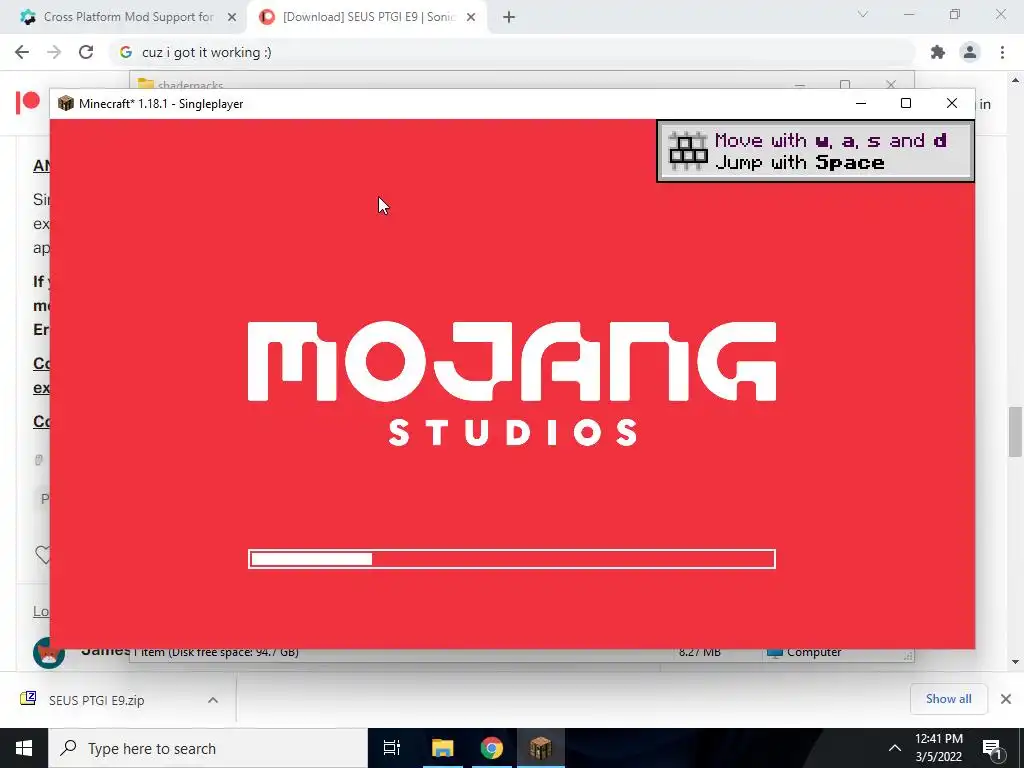Viewport: 1024px width, 768px height.
Task: Minimize the Minecraft window
Action: (861, 103)
